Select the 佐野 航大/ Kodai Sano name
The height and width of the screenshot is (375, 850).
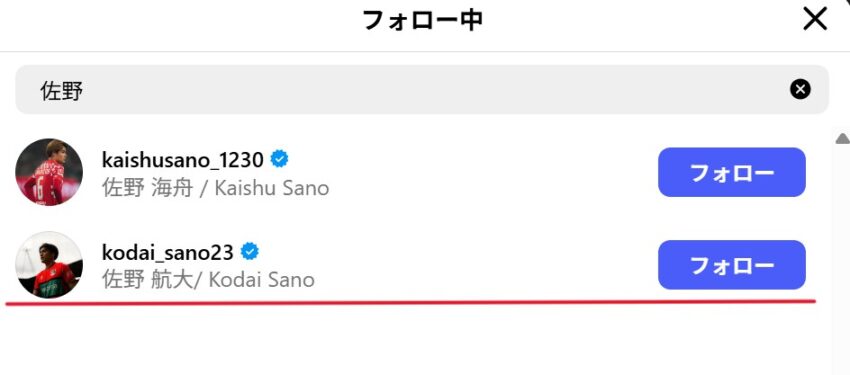coord(208,280)
